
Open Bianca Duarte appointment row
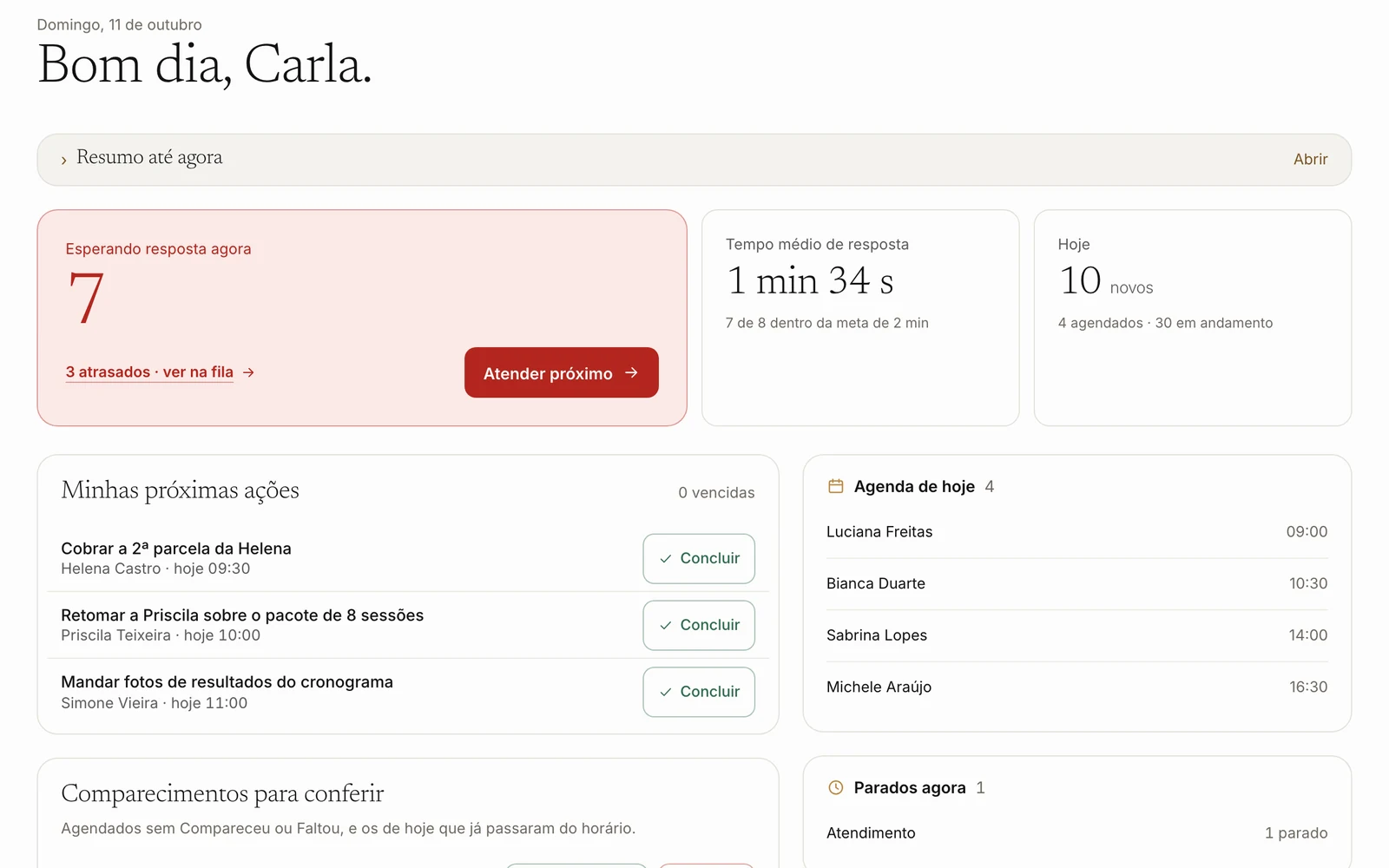tap(1076, 583)
